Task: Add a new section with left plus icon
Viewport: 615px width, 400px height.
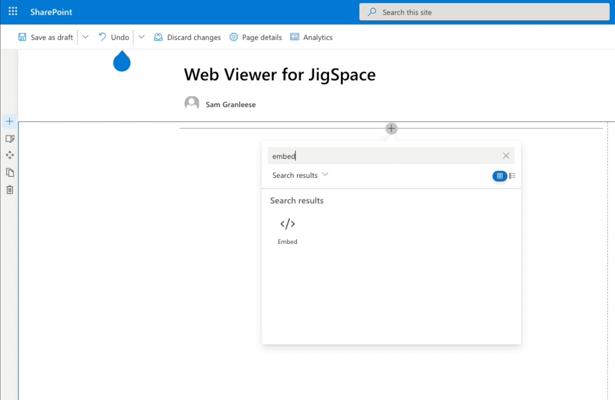Action: tap(10, 121)
